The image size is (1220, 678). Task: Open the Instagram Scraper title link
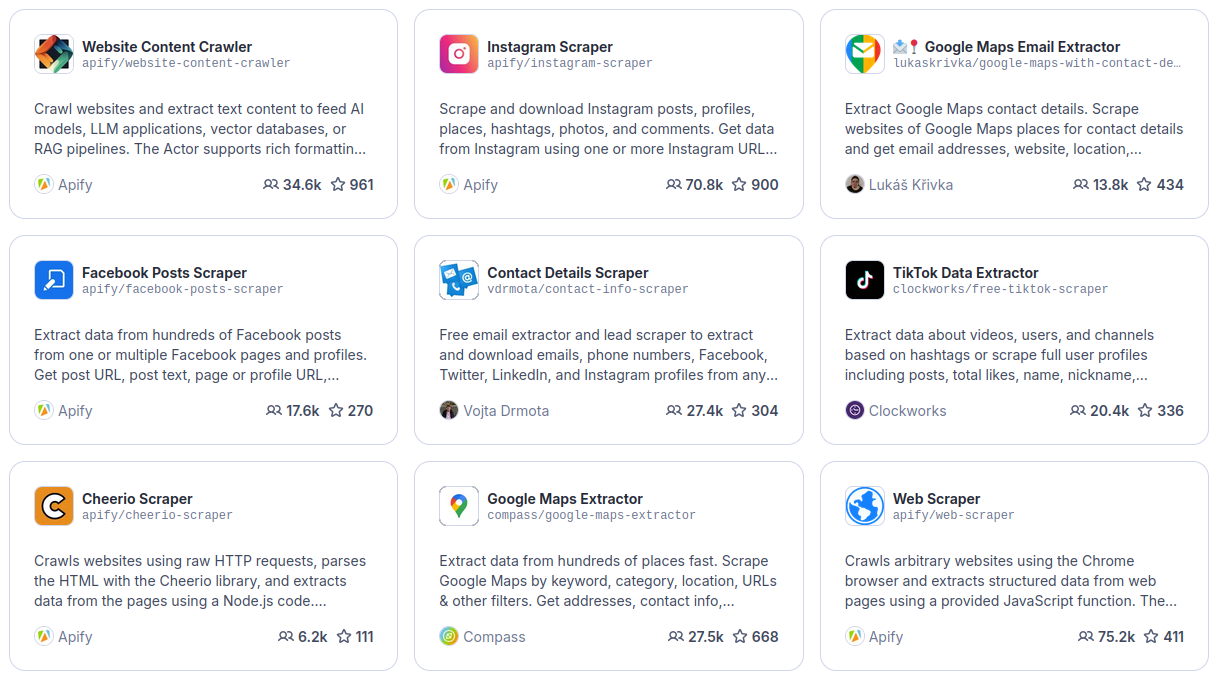point(550,47)
